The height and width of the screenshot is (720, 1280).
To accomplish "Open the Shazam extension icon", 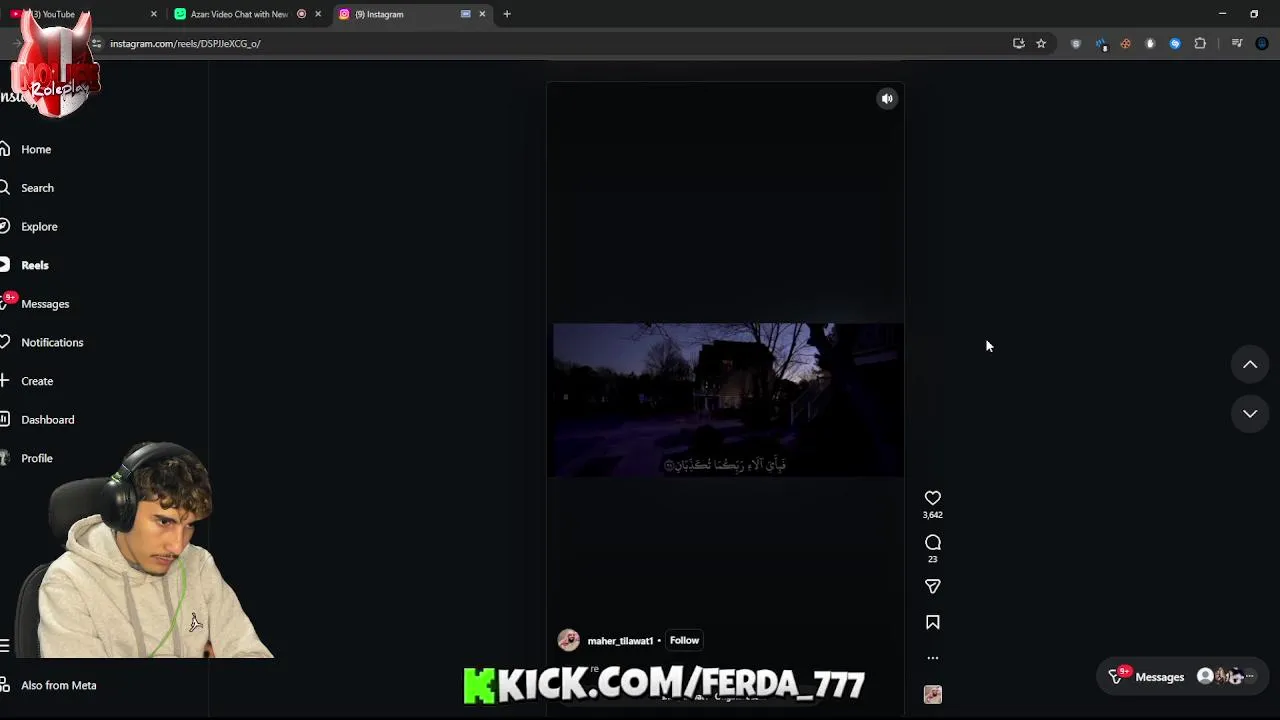I will pyautogui.click(x=1175, y=44).
